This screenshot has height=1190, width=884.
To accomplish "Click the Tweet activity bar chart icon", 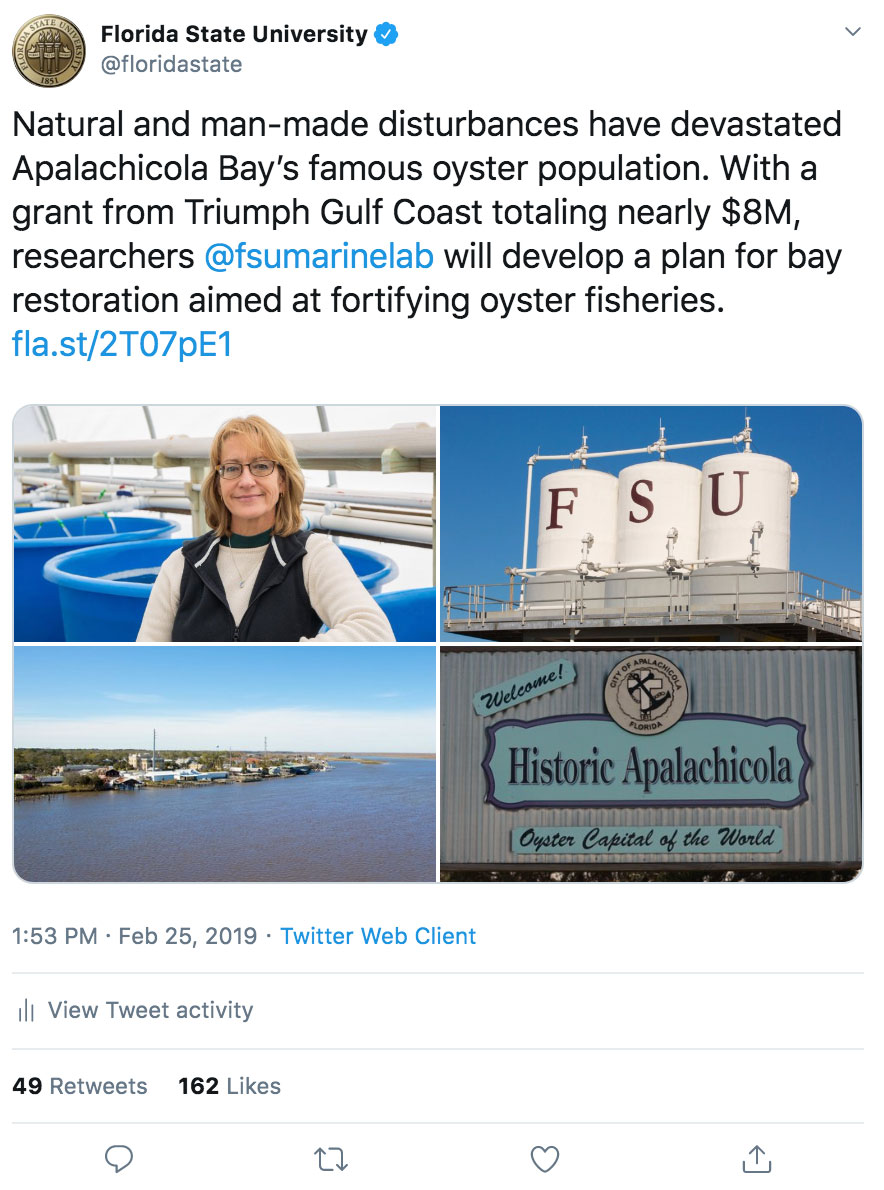I will pos(27,1010).
